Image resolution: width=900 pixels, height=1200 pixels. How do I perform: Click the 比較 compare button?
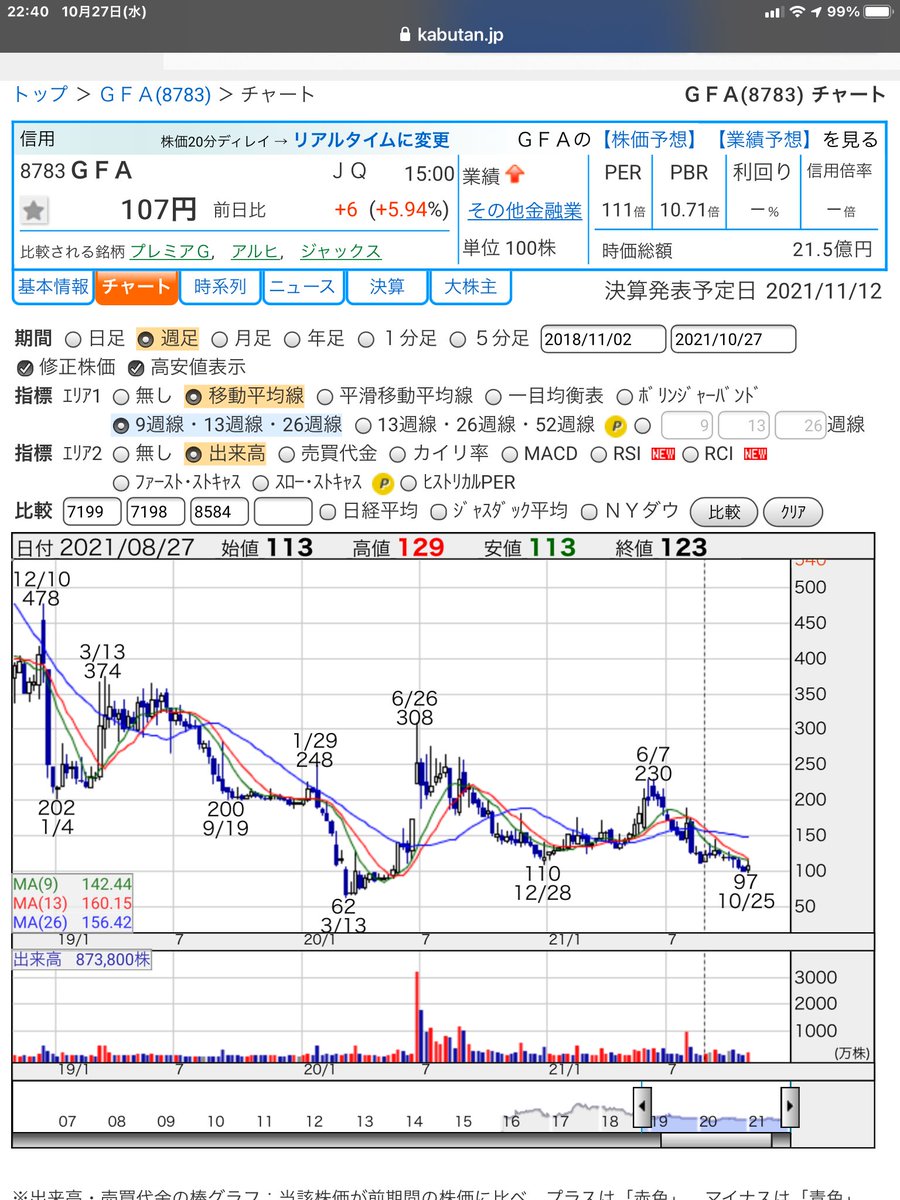724,512
